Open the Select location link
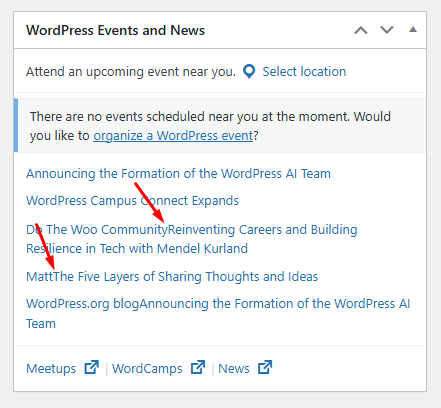The image size is (441, 408). click(x=304, y=72)
